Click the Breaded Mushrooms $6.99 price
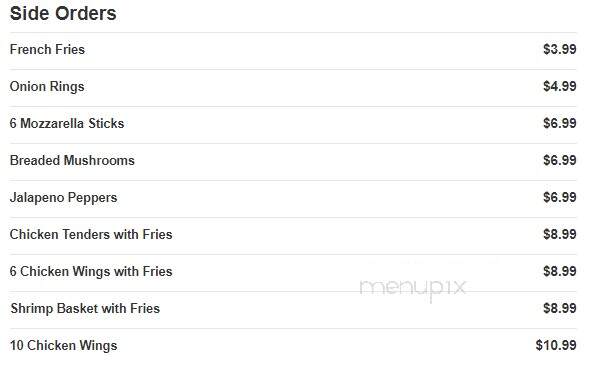The image size is (592, 370). 560,160
